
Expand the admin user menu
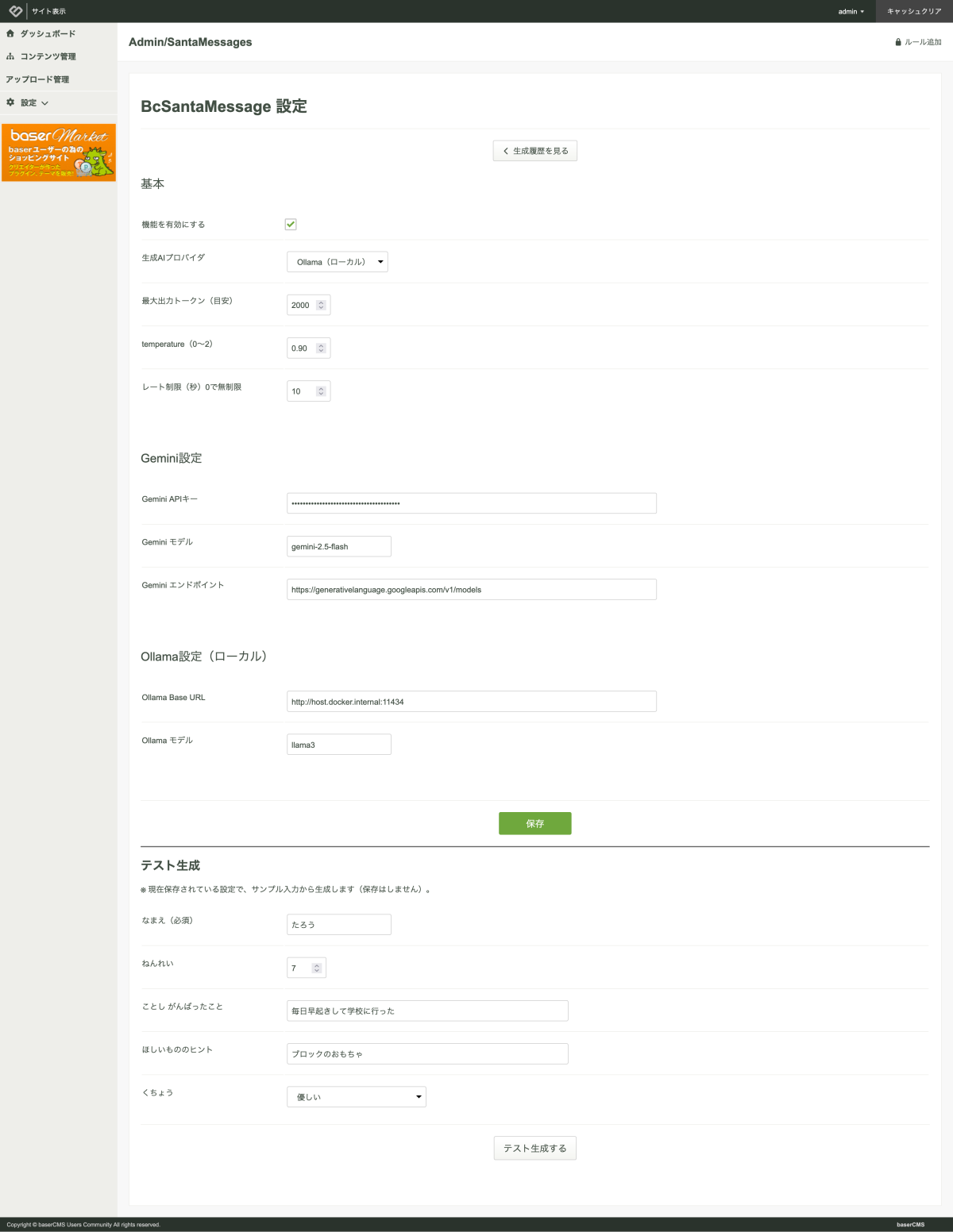point(851,11)
